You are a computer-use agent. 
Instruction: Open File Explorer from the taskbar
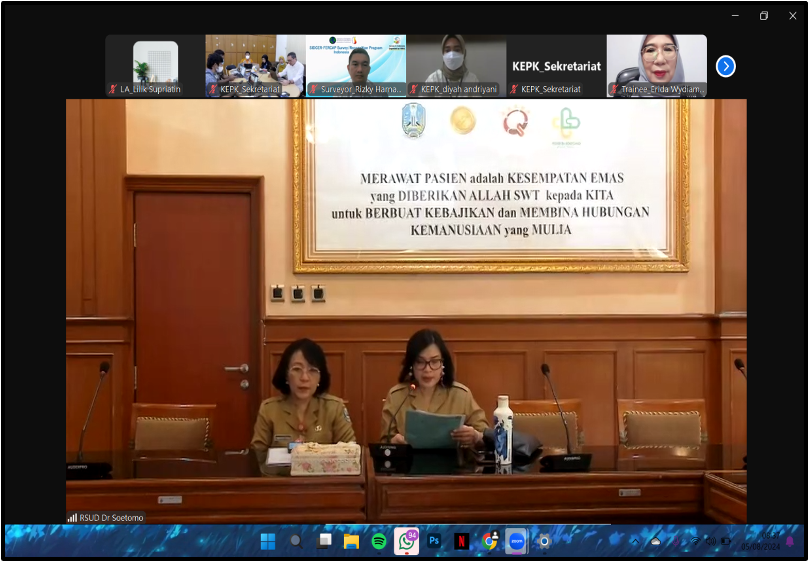(351, 541)
